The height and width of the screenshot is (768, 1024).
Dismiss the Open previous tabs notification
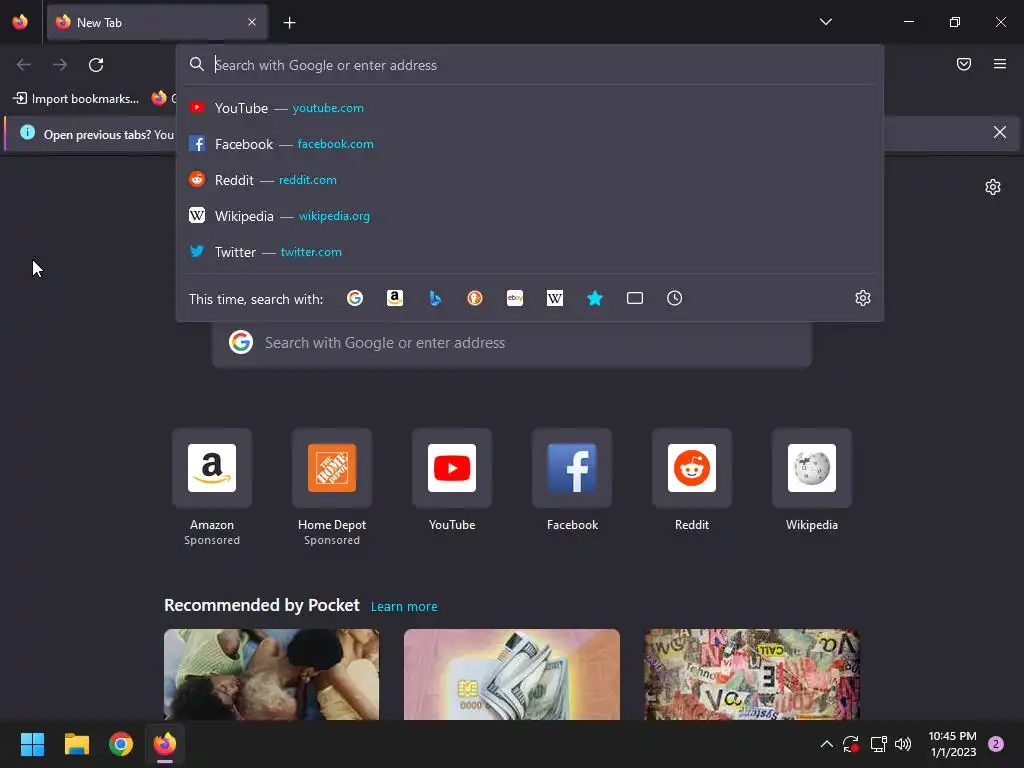tap(999, 133)
